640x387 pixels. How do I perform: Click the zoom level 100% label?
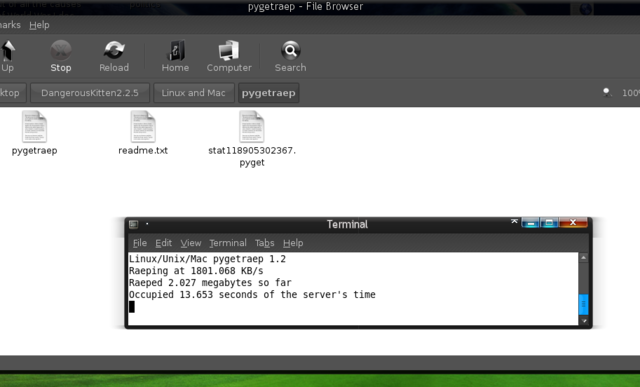coord(631,93)
